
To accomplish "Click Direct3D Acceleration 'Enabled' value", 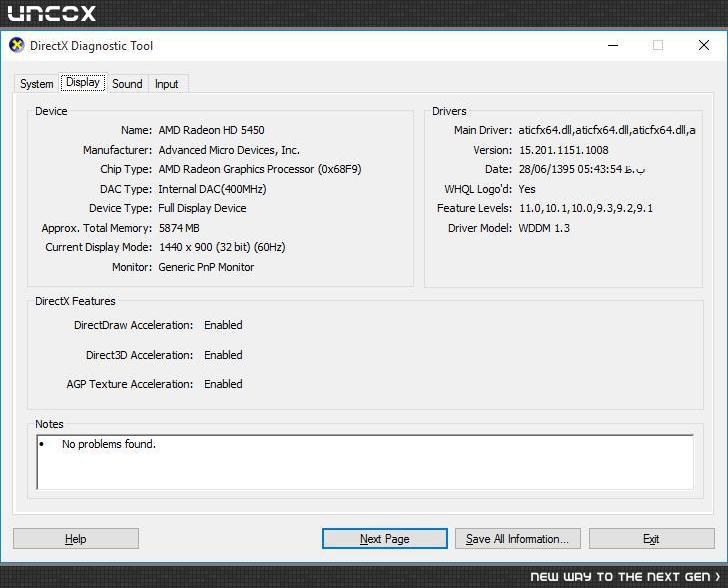I will pyautogui.click(x=223, y=355).
